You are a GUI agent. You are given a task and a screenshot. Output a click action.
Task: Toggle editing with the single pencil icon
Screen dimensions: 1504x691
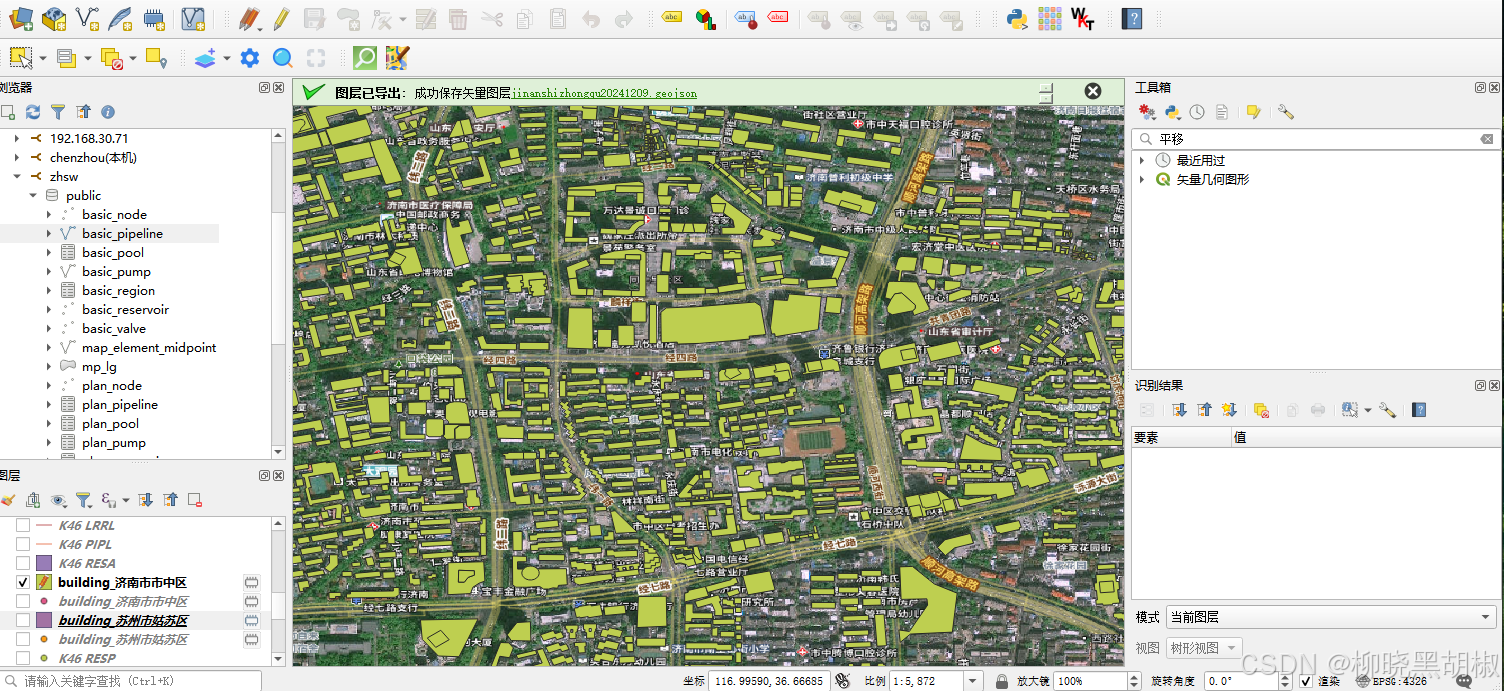click(280, 18)
